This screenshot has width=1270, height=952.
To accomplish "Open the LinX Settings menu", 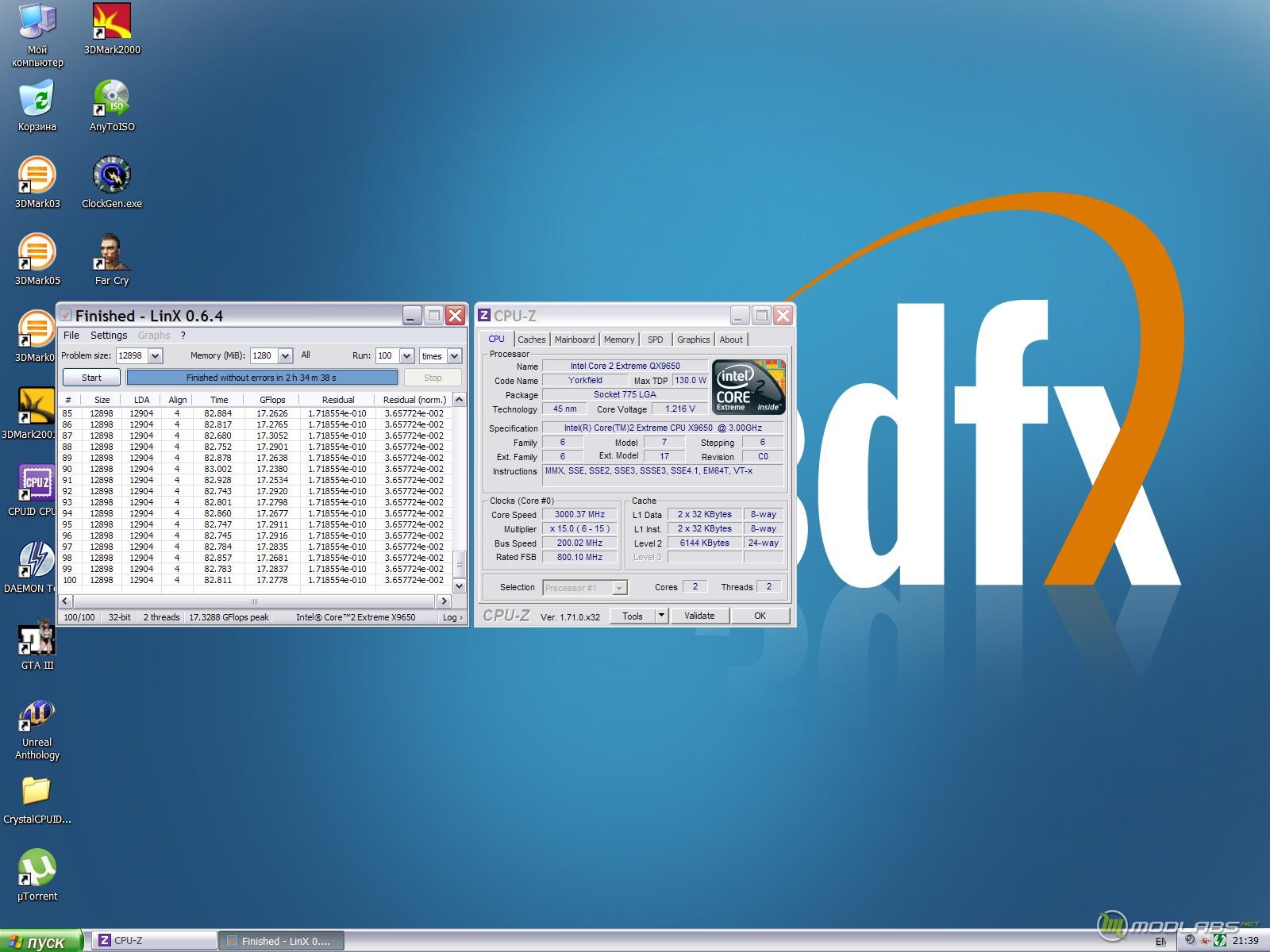I will click(x=109, y=336).
